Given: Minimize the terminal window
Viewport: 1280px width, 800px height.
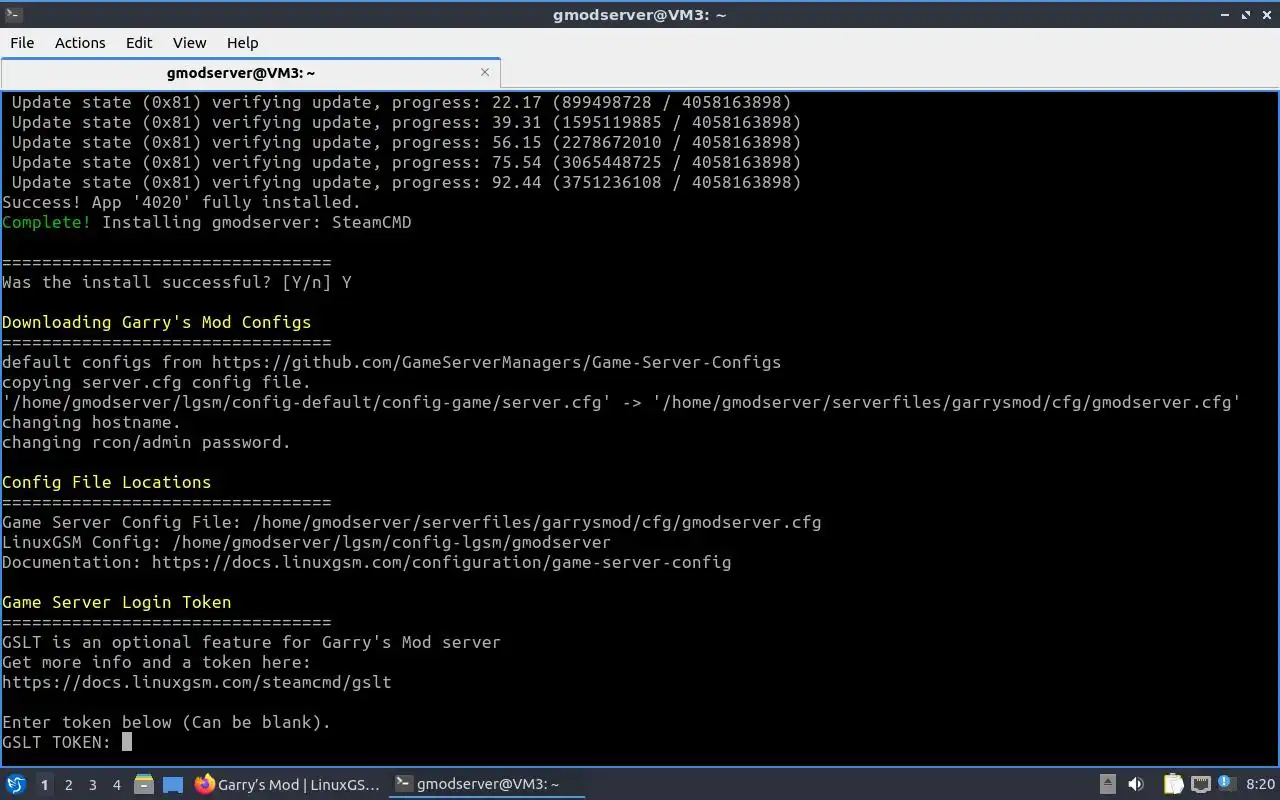Looking at the screenshot, I should tap(1225, 15).
